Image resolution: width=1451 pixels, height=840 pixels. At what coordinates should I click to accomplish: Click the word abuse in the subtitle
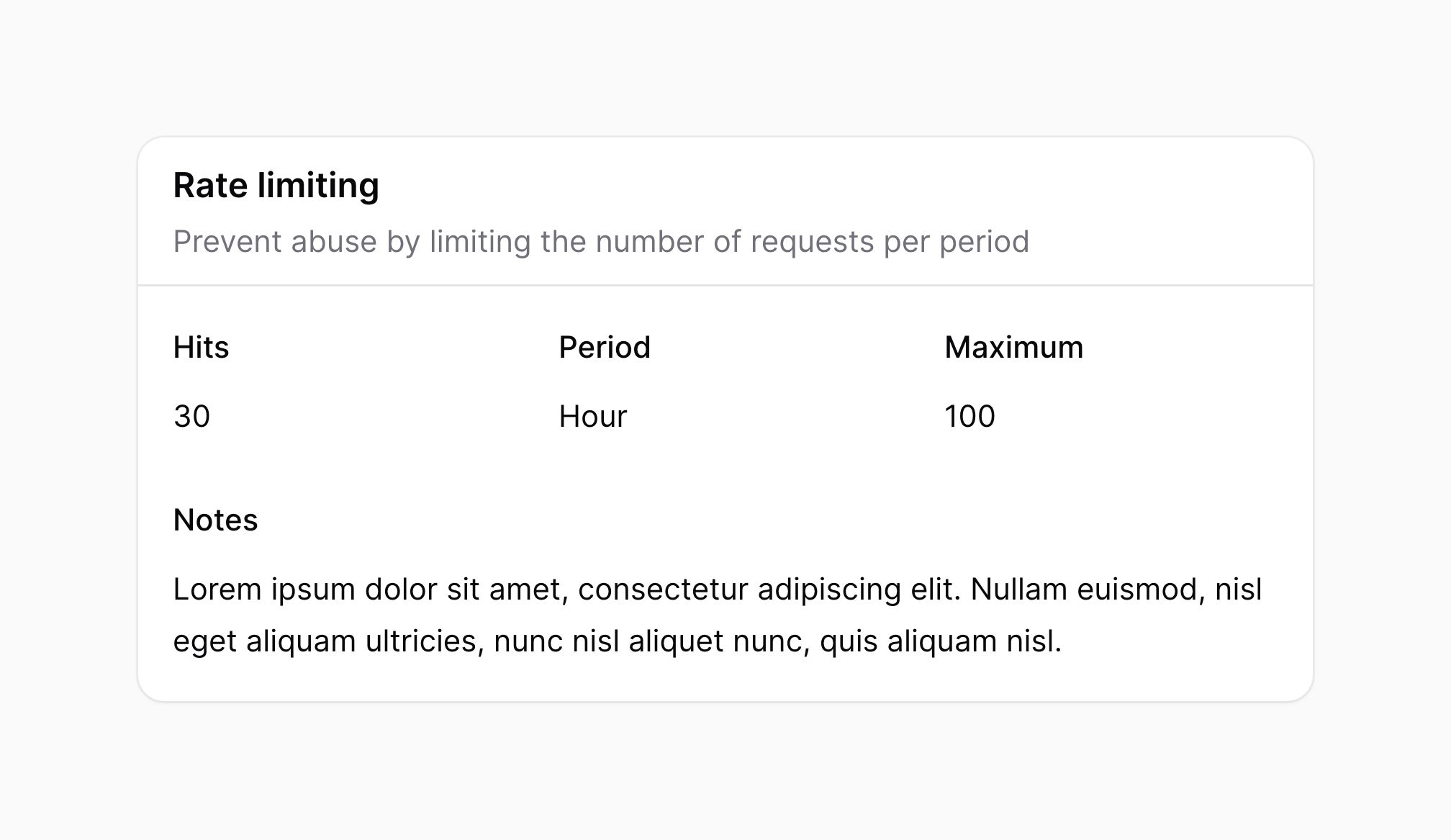(334, 242)
